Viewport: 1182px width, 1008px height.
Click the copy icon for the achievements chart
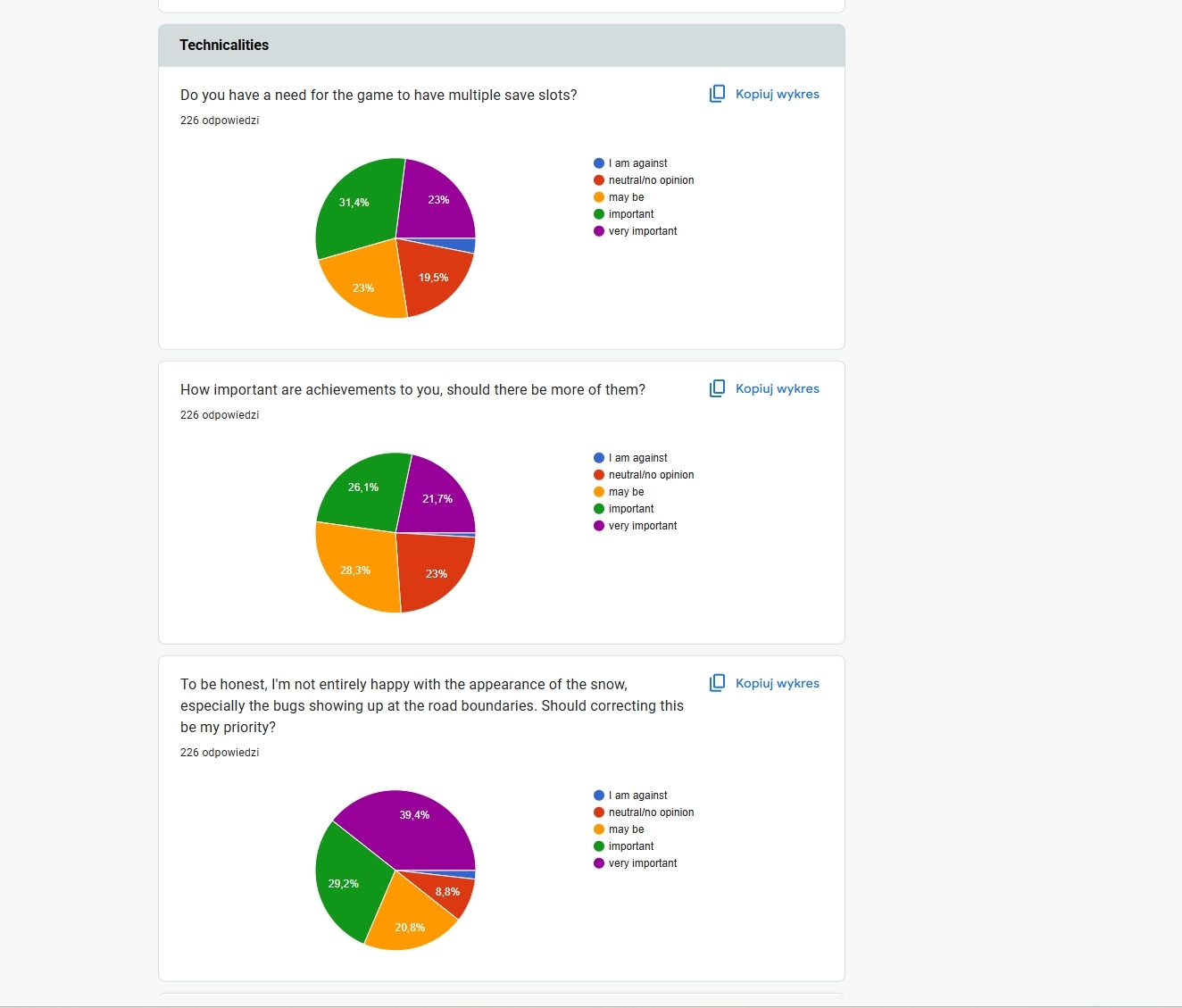(x=717, y=388)
